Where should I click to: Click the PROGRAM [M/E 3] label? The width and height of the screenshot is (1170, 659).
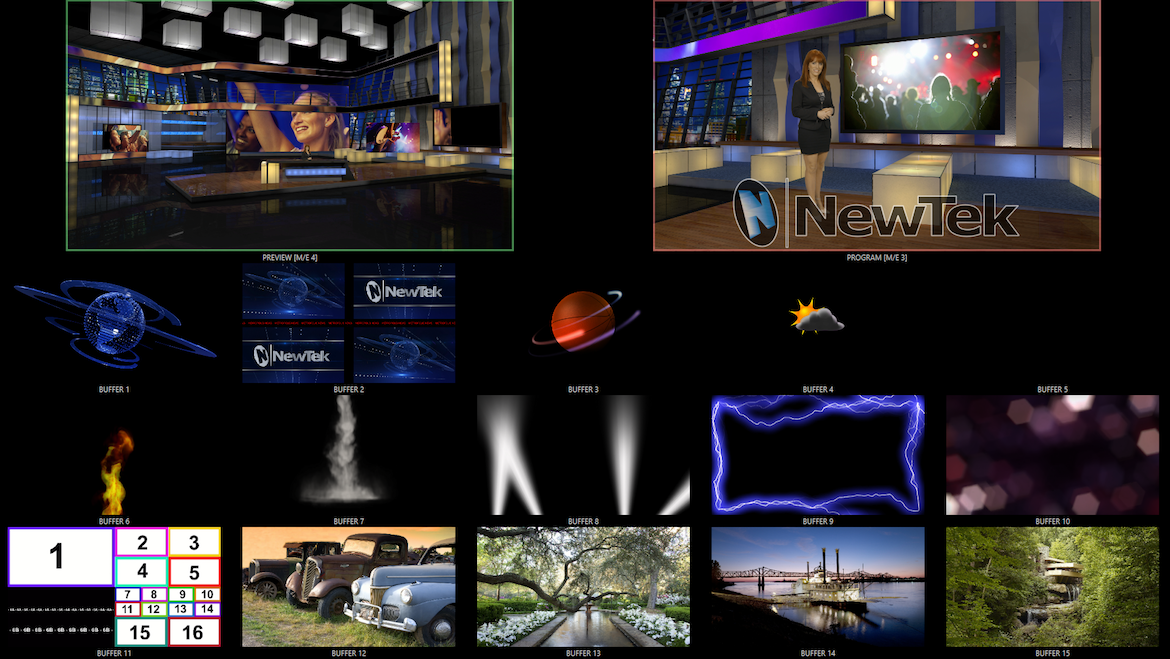click(877, 257)
